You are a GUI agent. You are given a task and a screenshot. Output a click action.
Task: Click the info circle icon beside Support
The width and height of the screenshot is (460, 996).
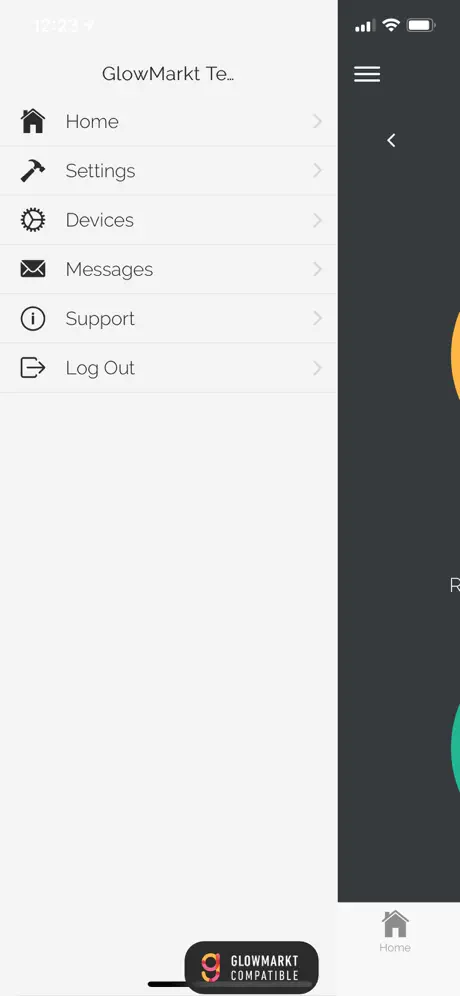[33, 318]
